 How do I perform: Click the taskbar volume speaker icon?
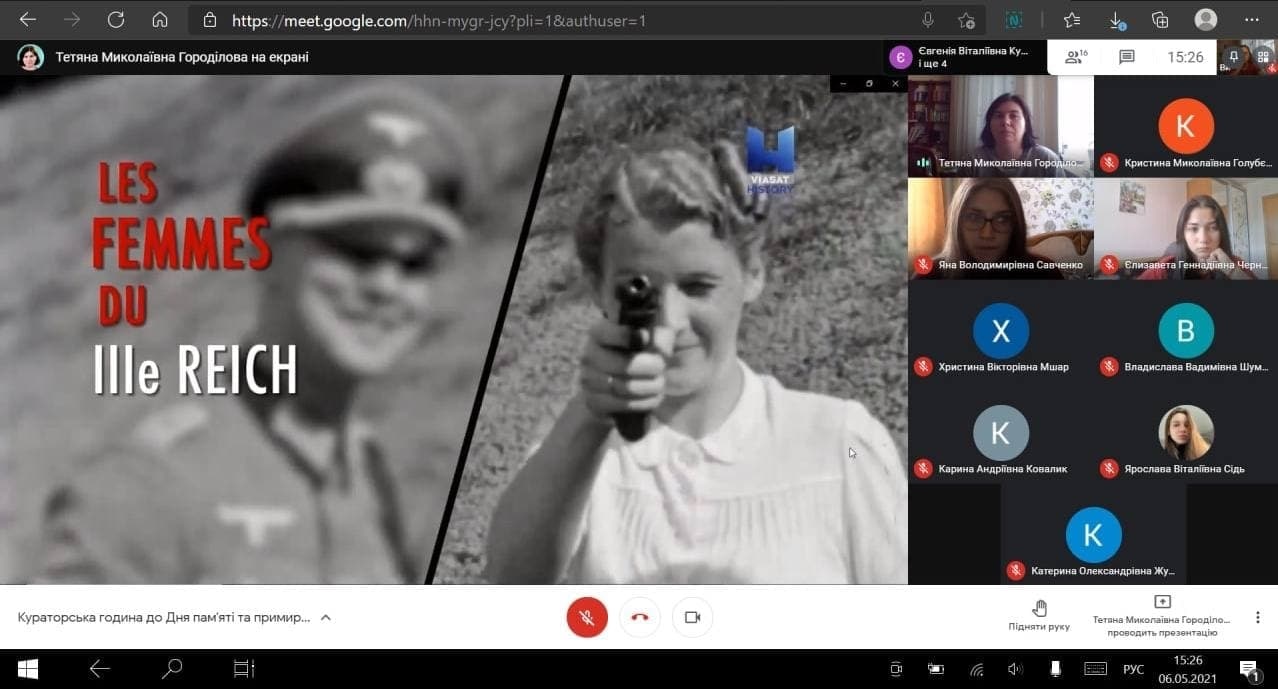[x=1015, y=669]
